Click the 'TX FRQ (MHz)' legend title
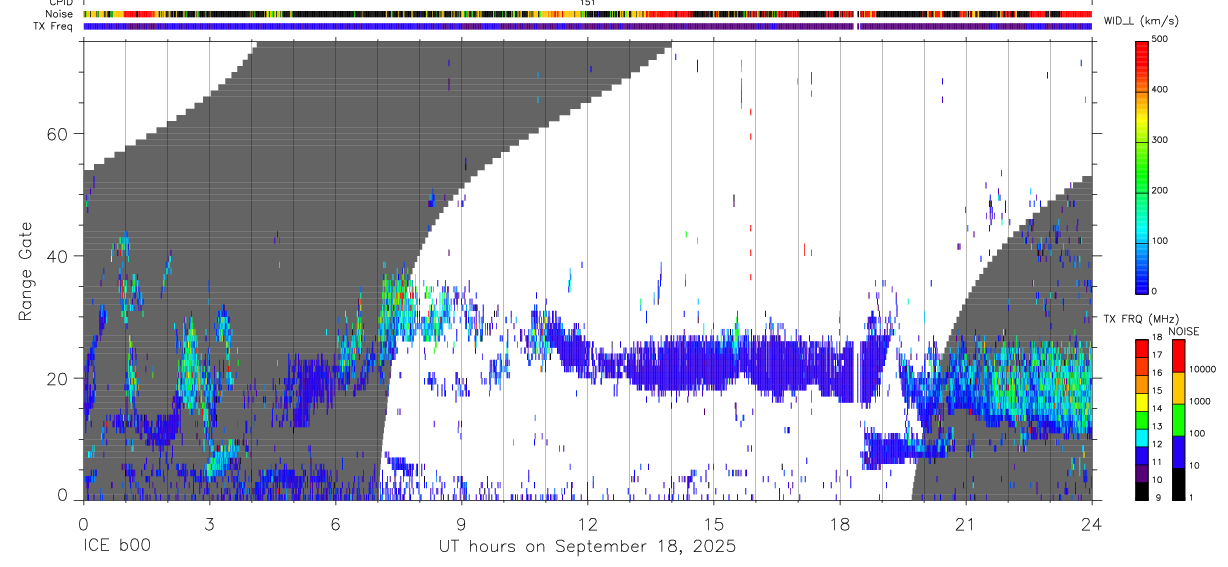 point(1141,318)
